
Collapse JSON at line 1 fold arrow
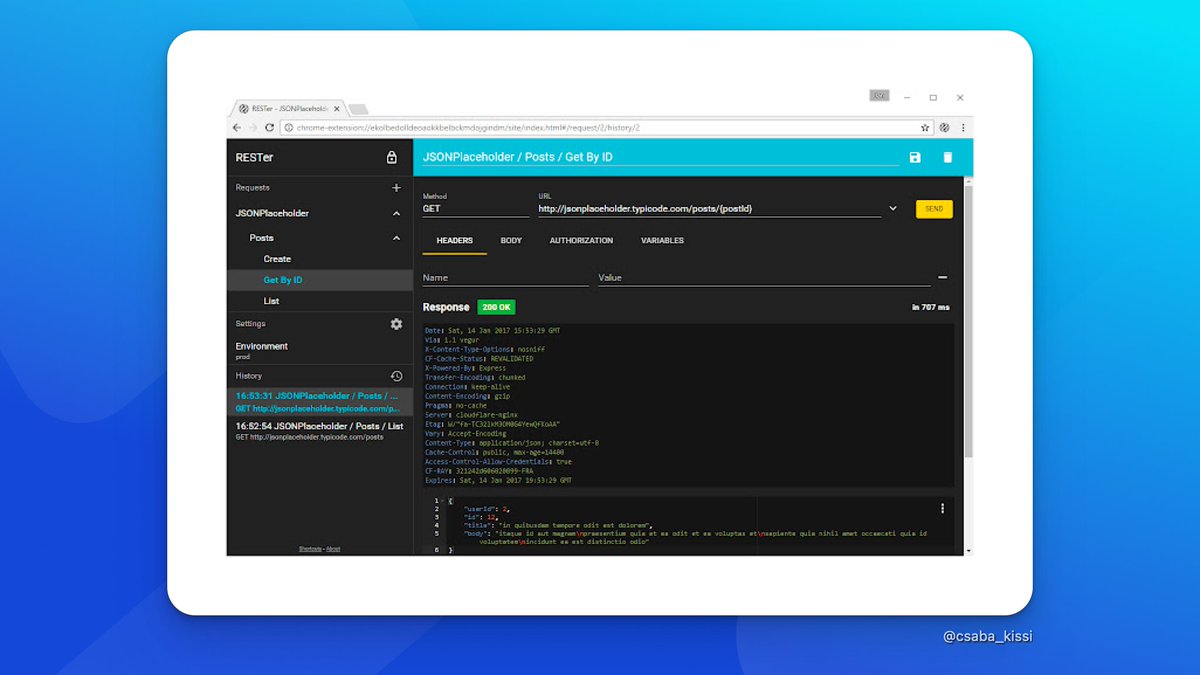pyautogui.click(x=443, y=500)
